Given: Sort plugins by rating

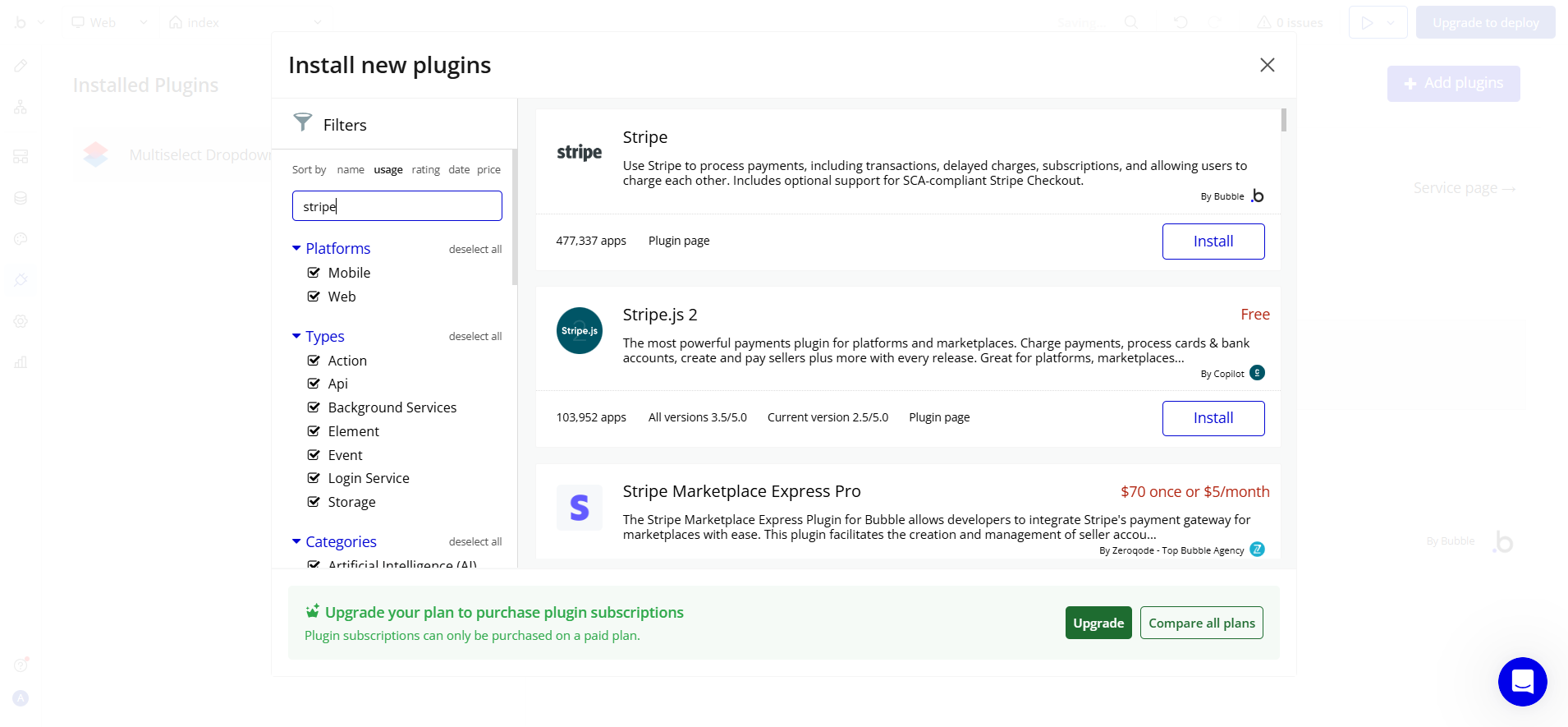Looking at the screenshot, I should (x=426, y=170).
